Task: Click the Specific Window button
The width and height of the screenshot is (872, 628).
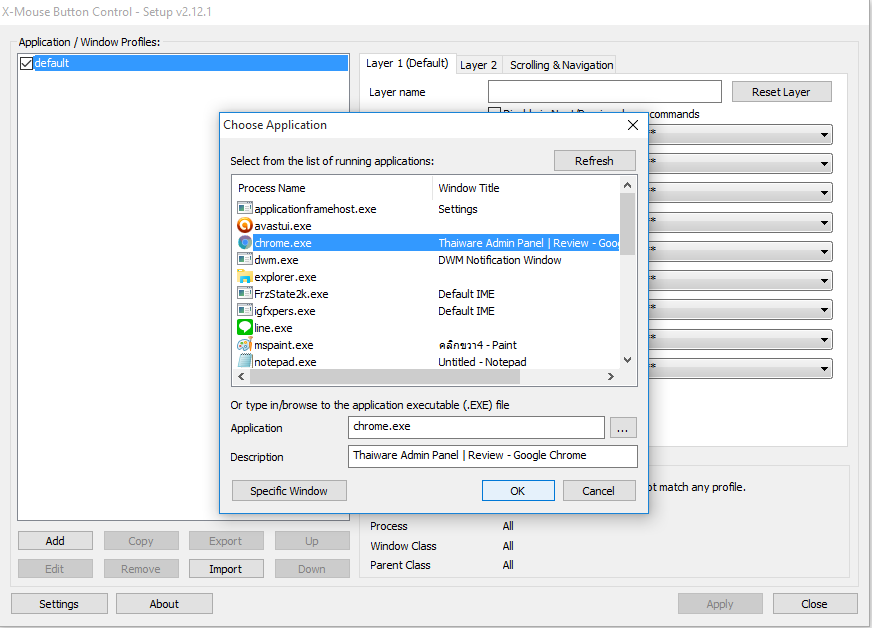Action: (289, 491)
